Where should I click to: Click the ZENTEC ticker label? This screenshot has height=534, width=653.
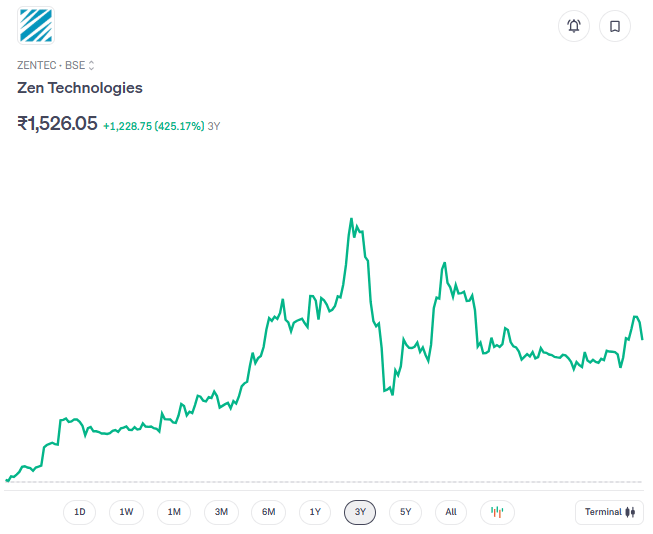pyautogui.click(x=37, y=65)
